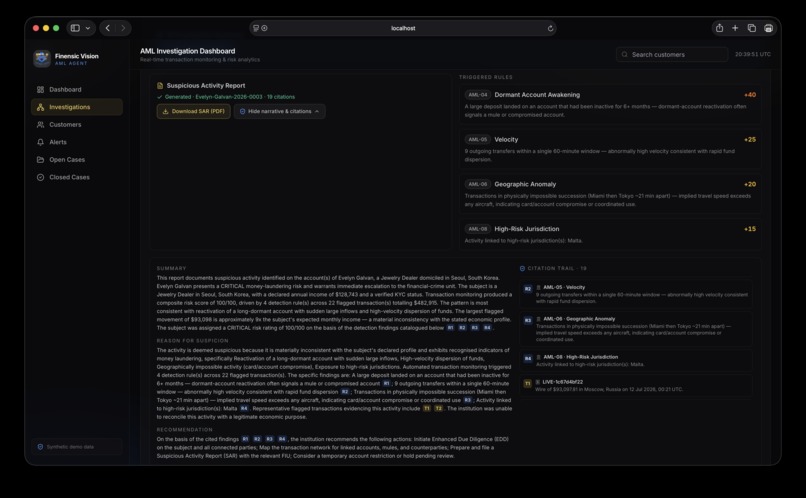Click the localhost address bar
This screenshot has height=498, width=806.
pyautogui.click(x=402, y=28)
